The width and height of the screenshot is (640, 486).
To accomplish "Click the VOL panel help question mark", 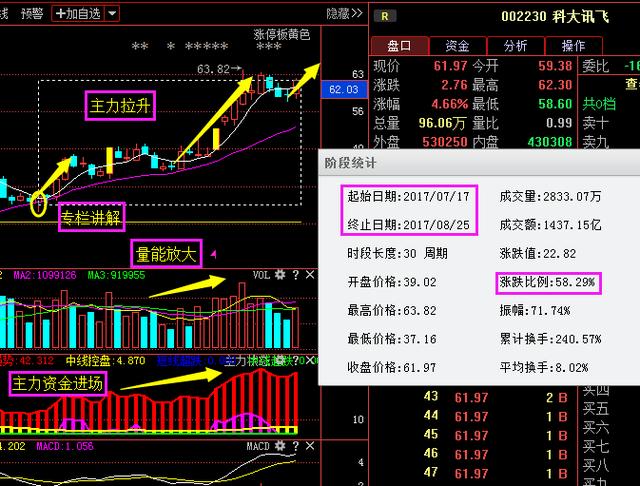I will click(294, 274).
